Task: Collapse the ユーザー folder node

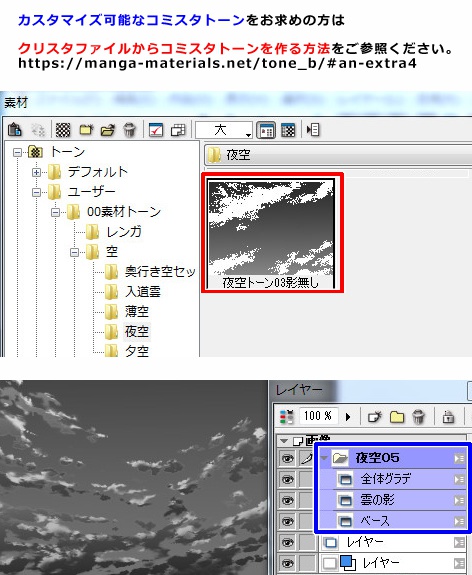Action: pyautogui.click(x=36, y=192)
